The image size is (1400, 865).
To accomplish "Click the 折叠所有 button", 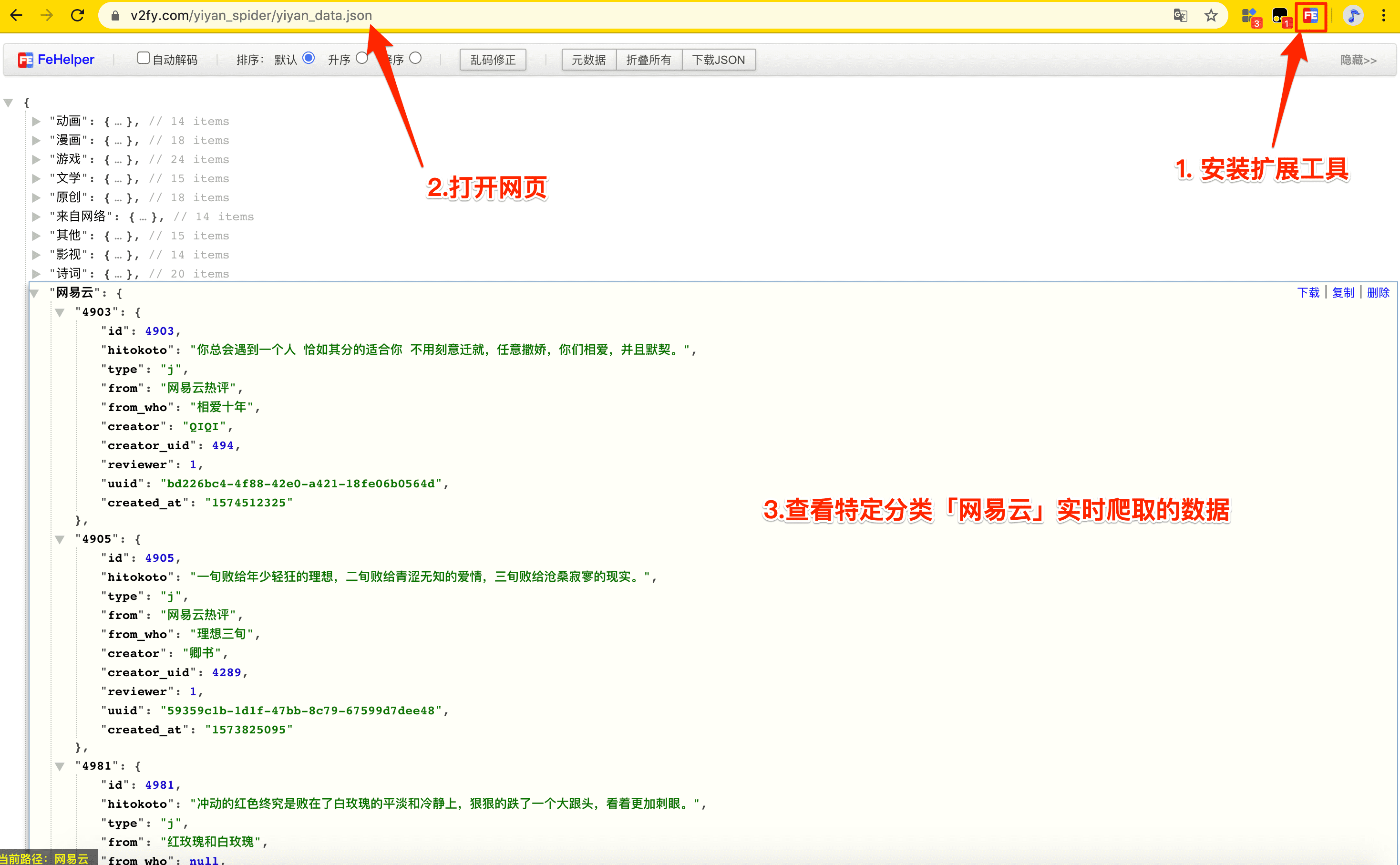I will tap(649, 60).
